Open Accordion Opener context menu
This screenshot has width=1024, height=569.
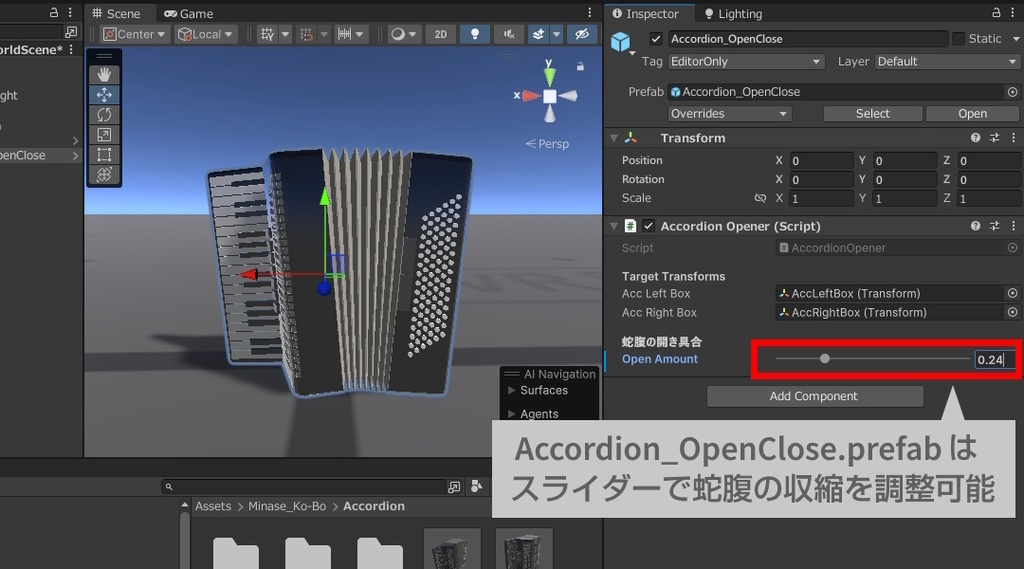tap(1014, 226)
